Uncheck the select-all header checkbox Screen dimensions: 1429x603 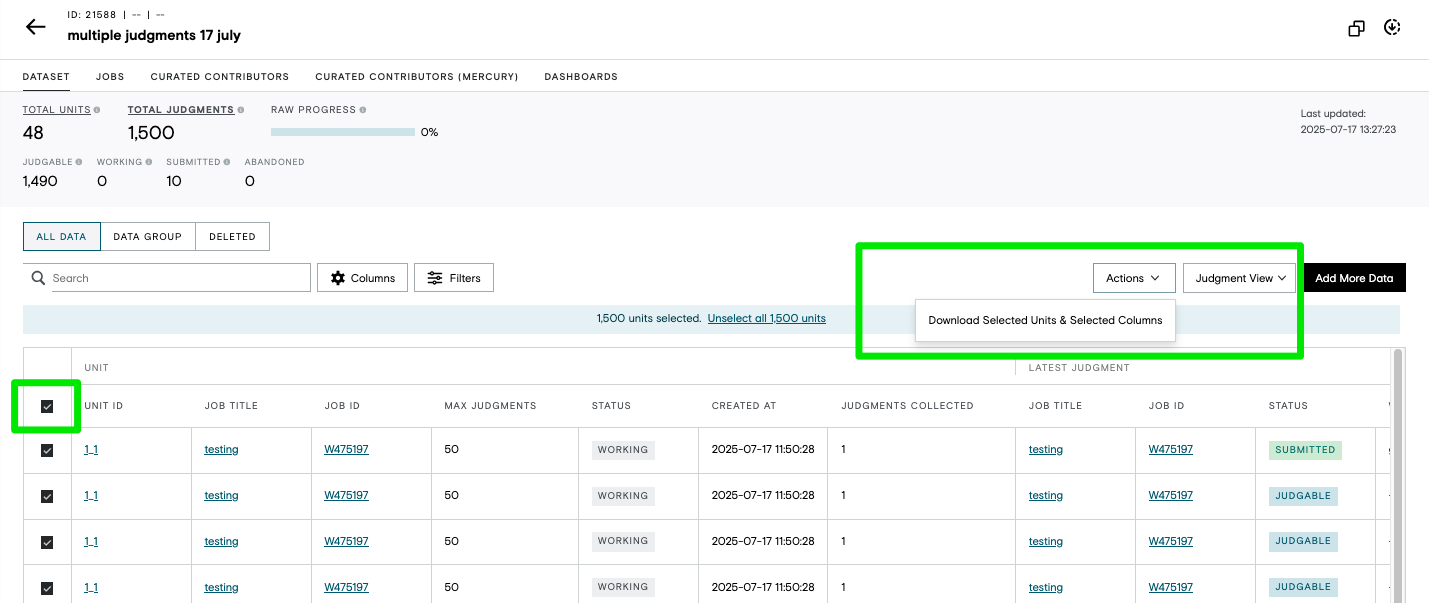pyautogui.click(x=47, y=406)
